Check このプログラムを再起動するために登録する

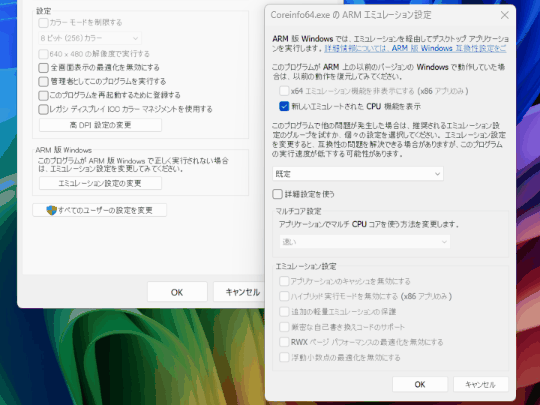pyautogui.click(x=43, y=95)
